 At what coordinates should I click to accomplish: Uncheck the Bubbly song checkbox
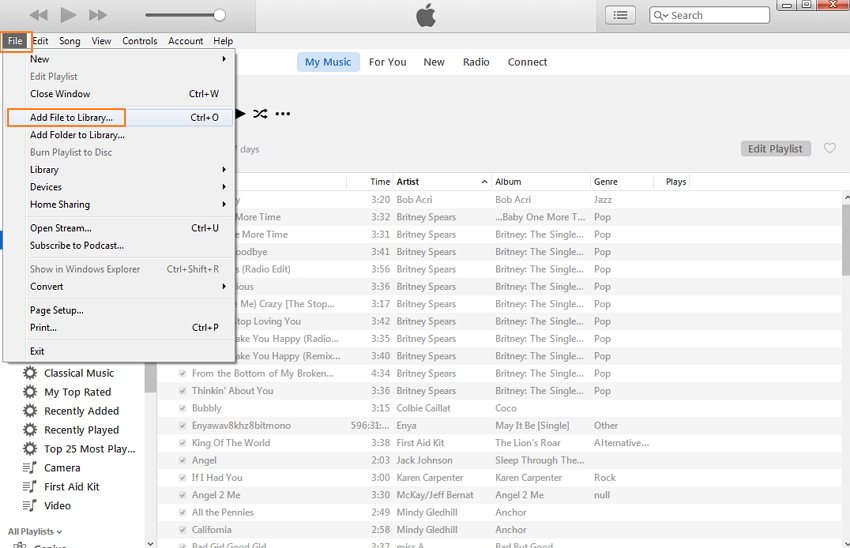pyautogui.click(x=182, y=408)
